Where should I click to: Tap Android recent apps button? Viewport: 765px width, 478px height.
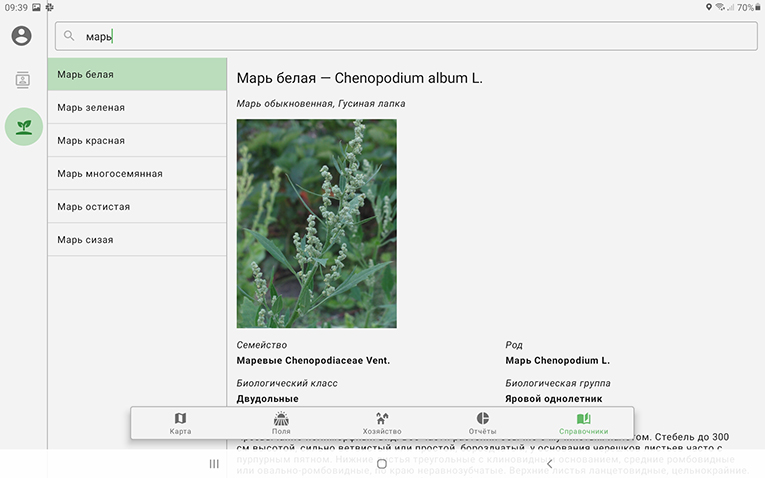pyautogui.click(x=214, y=464)
